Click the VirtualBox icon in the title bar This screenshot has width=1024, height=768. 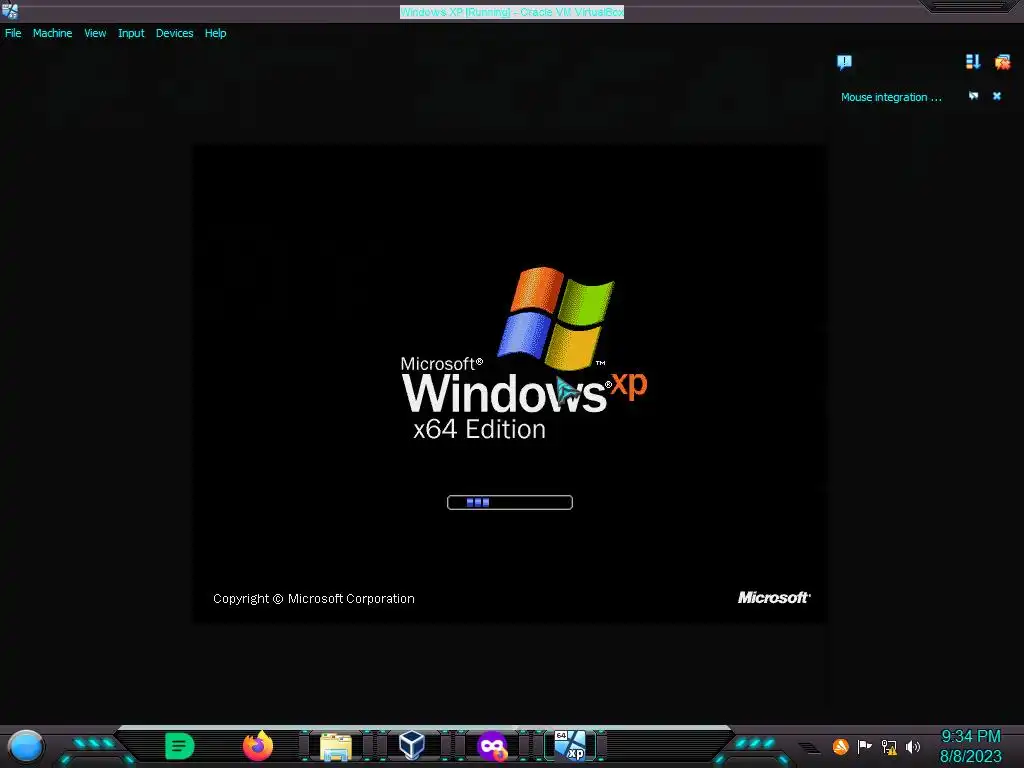10,10
